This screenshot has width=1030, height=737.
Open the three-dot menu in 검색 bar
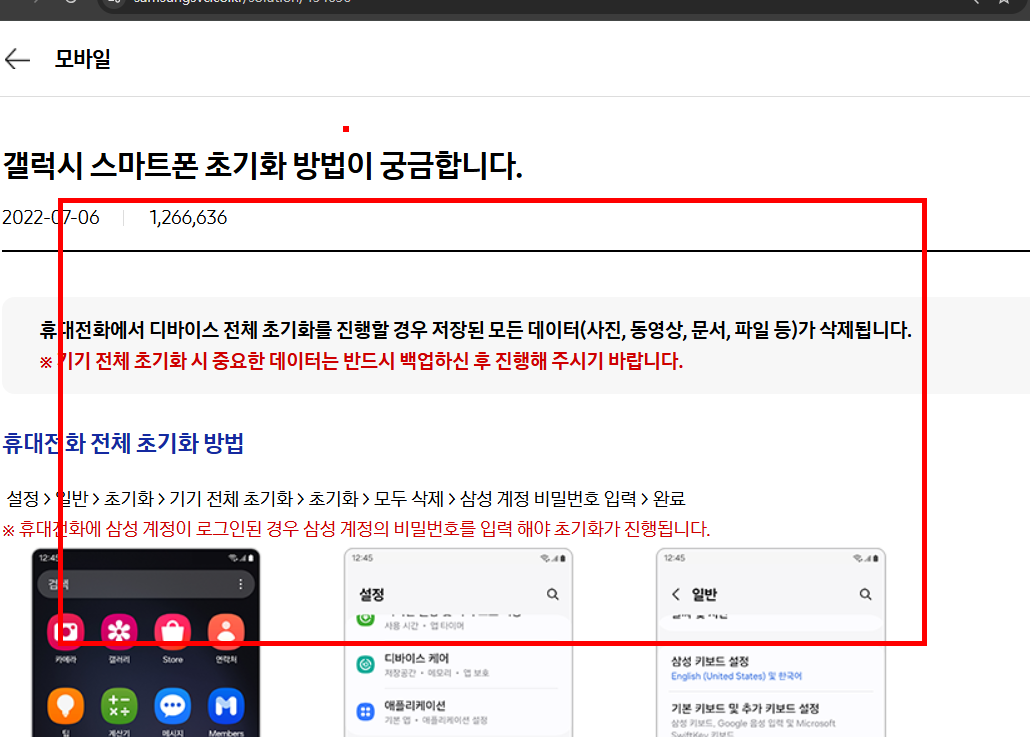click(x=239, y=583)
